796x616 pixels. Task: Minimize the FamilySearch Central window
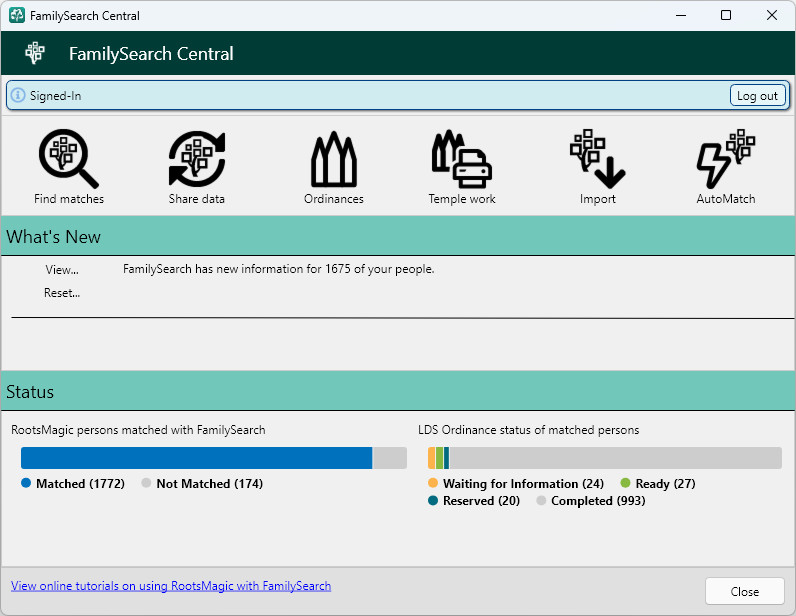[x=681, y=15]
